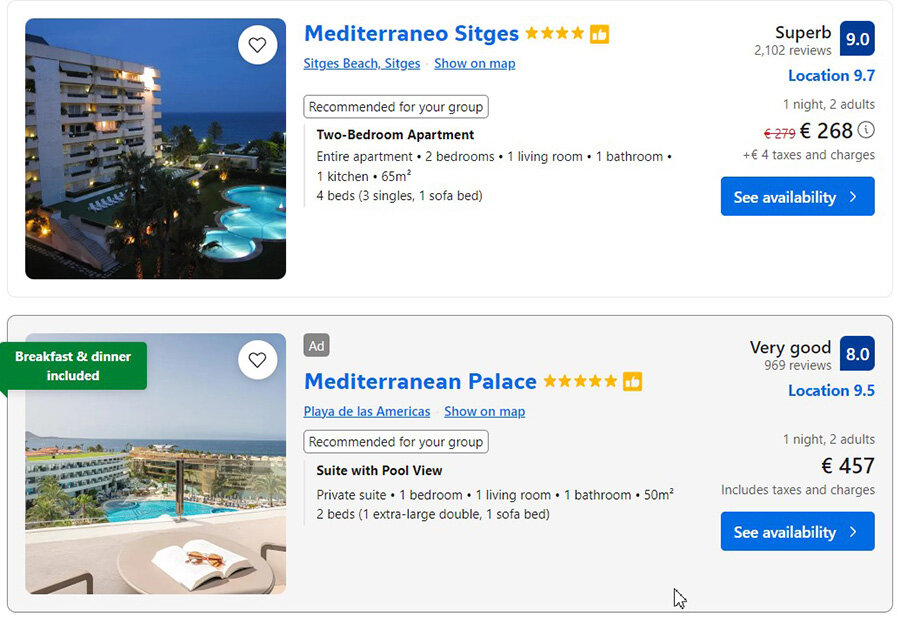
Task: Save Mediterraneo Sitges with heart icon
Action: pos(258,45)
